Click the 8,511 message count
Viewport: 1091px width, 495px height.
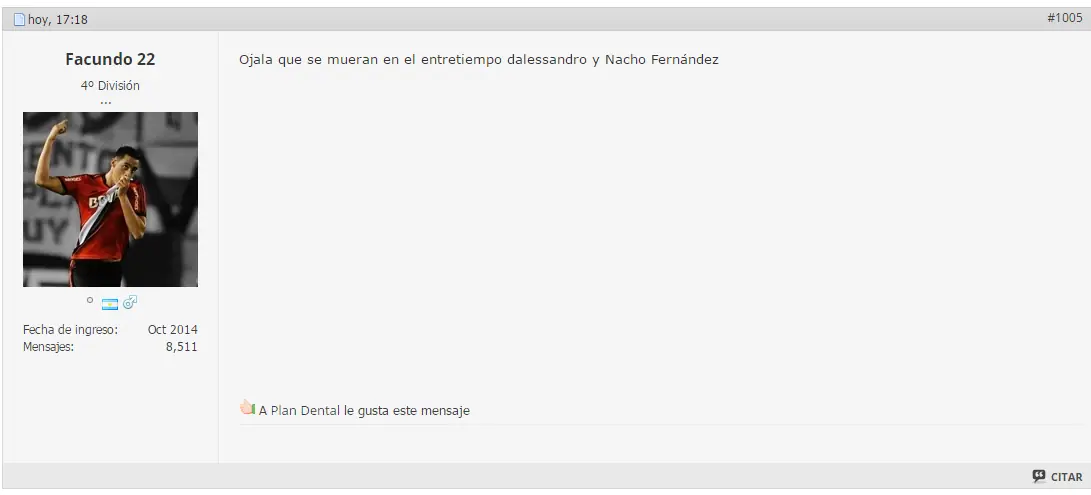182,347
